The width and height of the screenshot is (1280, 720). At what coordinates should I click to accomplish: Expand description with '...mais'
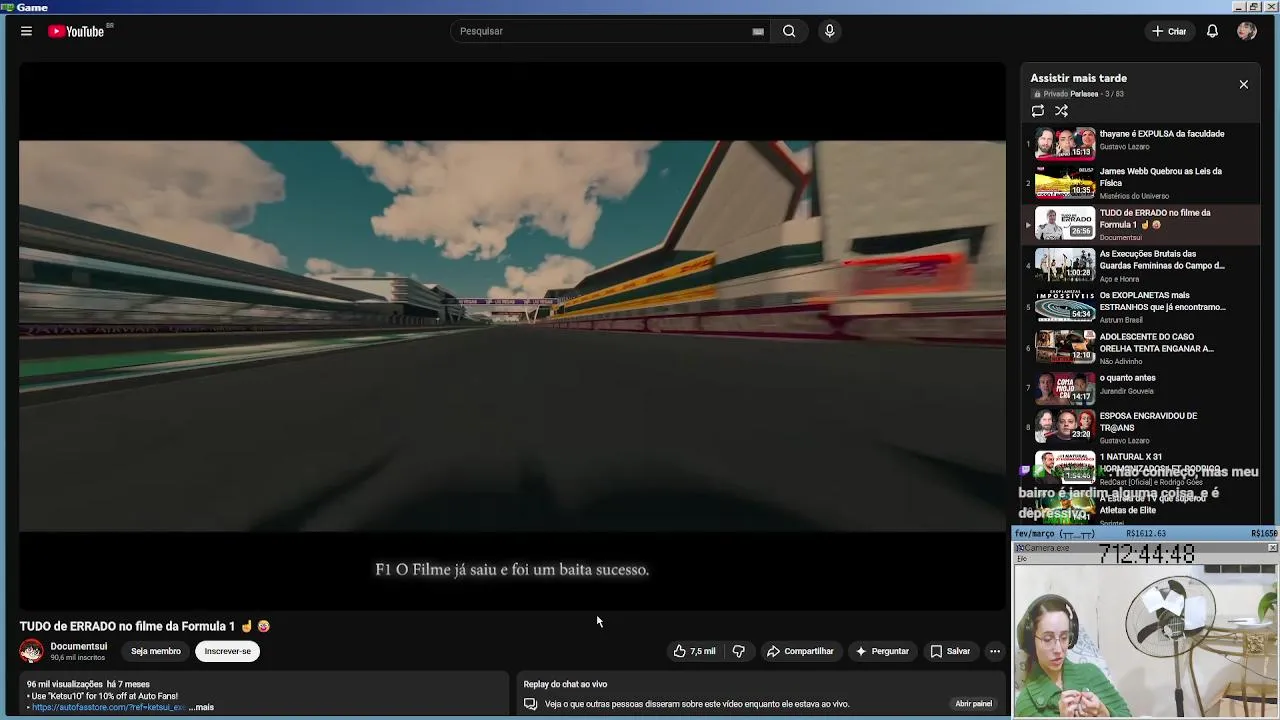click(201, 707)
